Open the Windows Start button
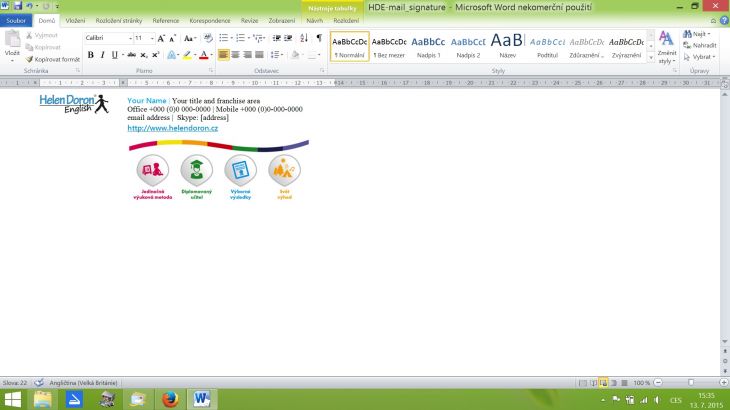The height and width of the screenshot is (410, 730). click(13, 399)
